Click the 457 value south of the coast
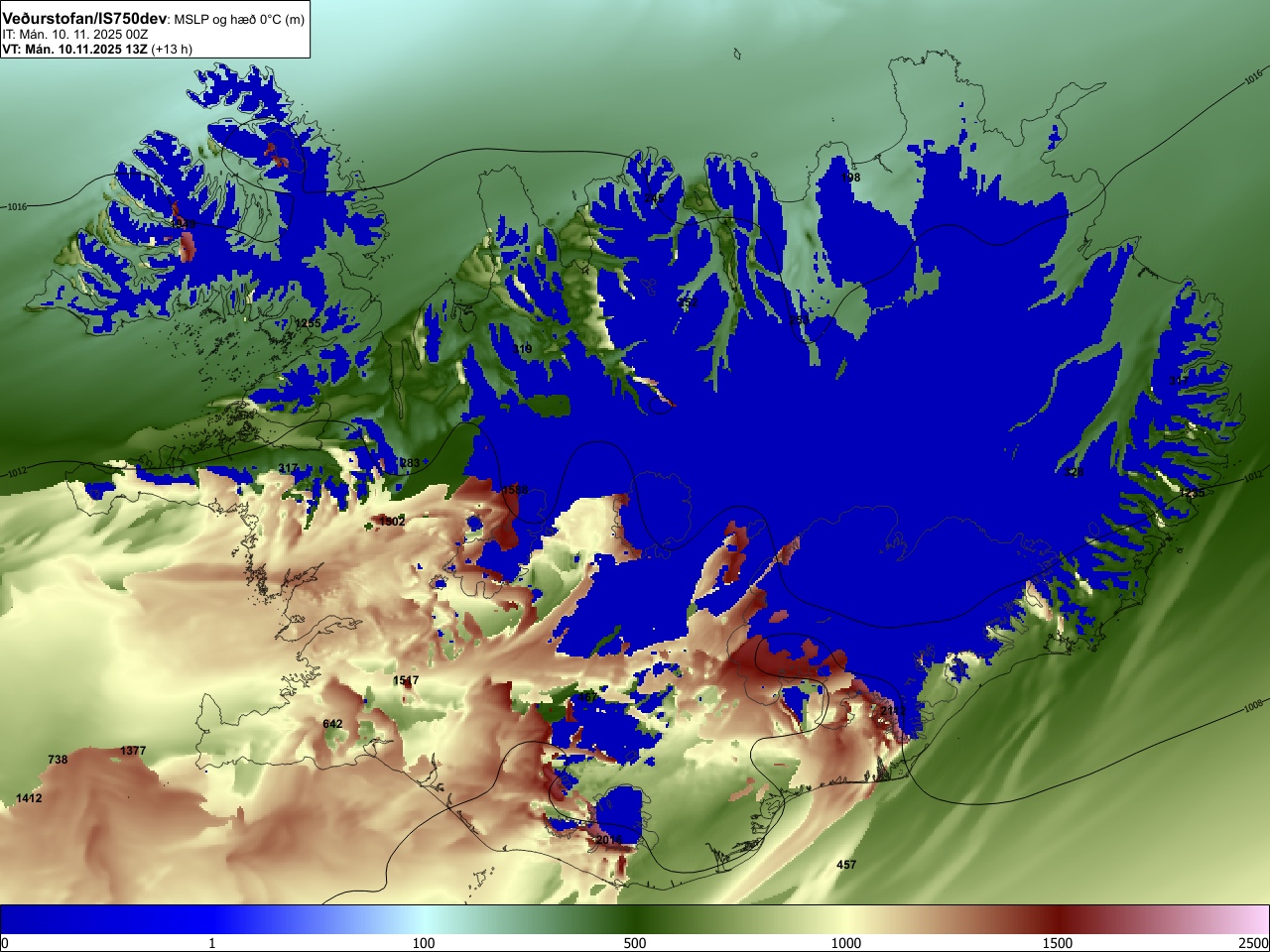The image size is (1270, 952). (x=846, y=865)
